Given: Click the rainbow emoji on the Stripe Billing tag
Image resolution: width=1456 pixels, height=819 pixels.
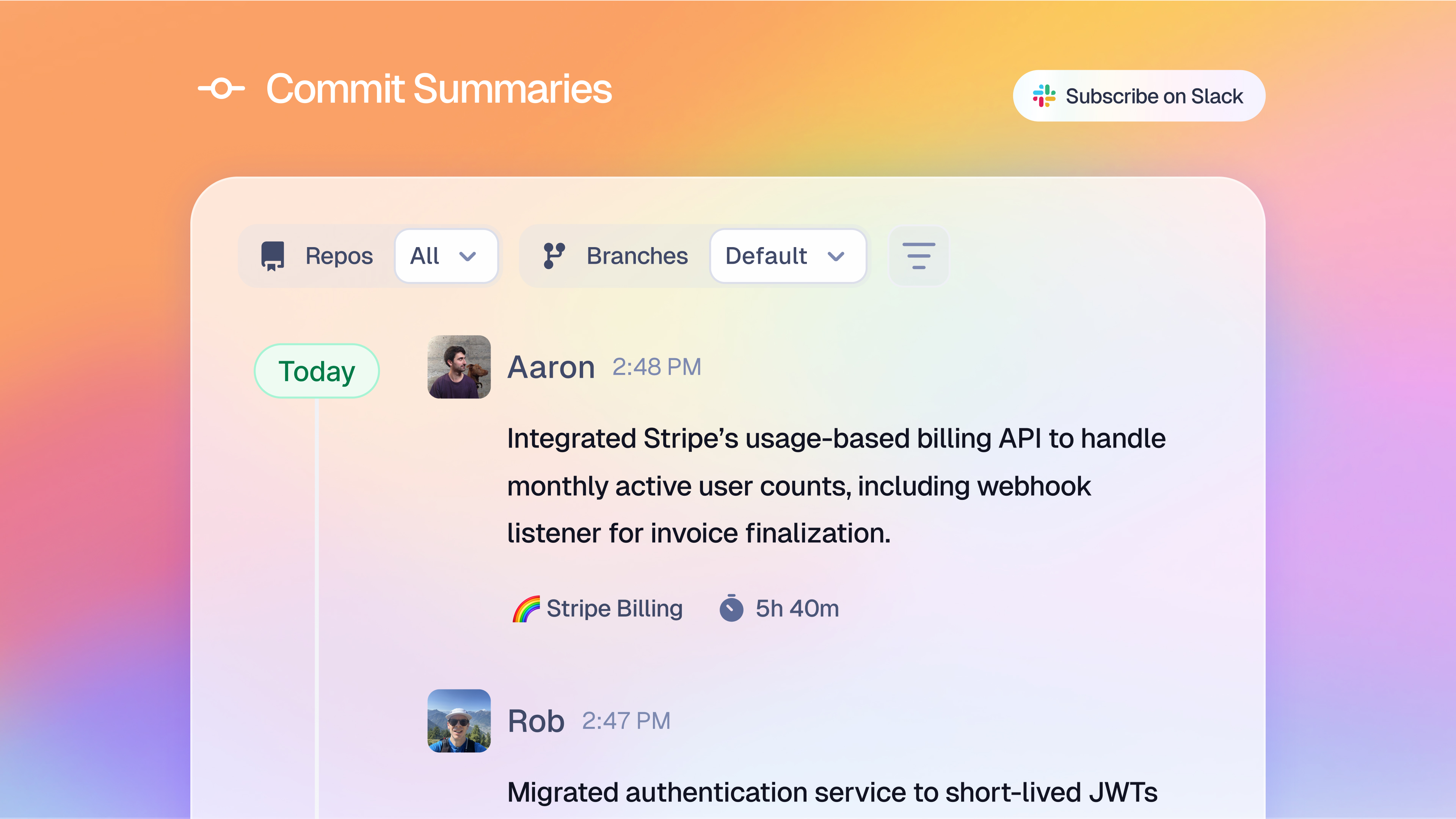Looking at the screenshot, I should 527,608.
